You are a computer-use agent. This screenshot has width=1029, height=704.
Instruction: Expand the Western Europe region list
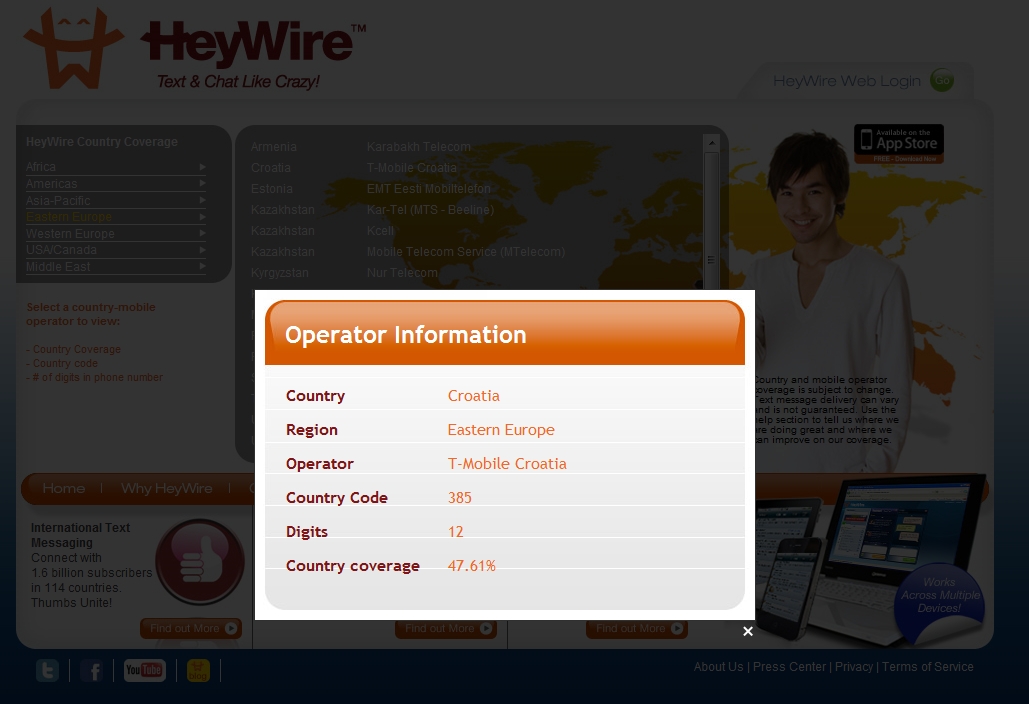click(x=115, y=234)
